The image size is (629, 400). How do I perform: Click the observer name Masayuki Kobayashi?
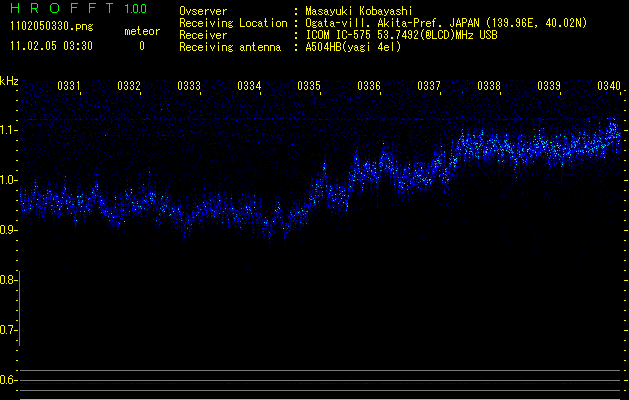(x=359, y=11)
